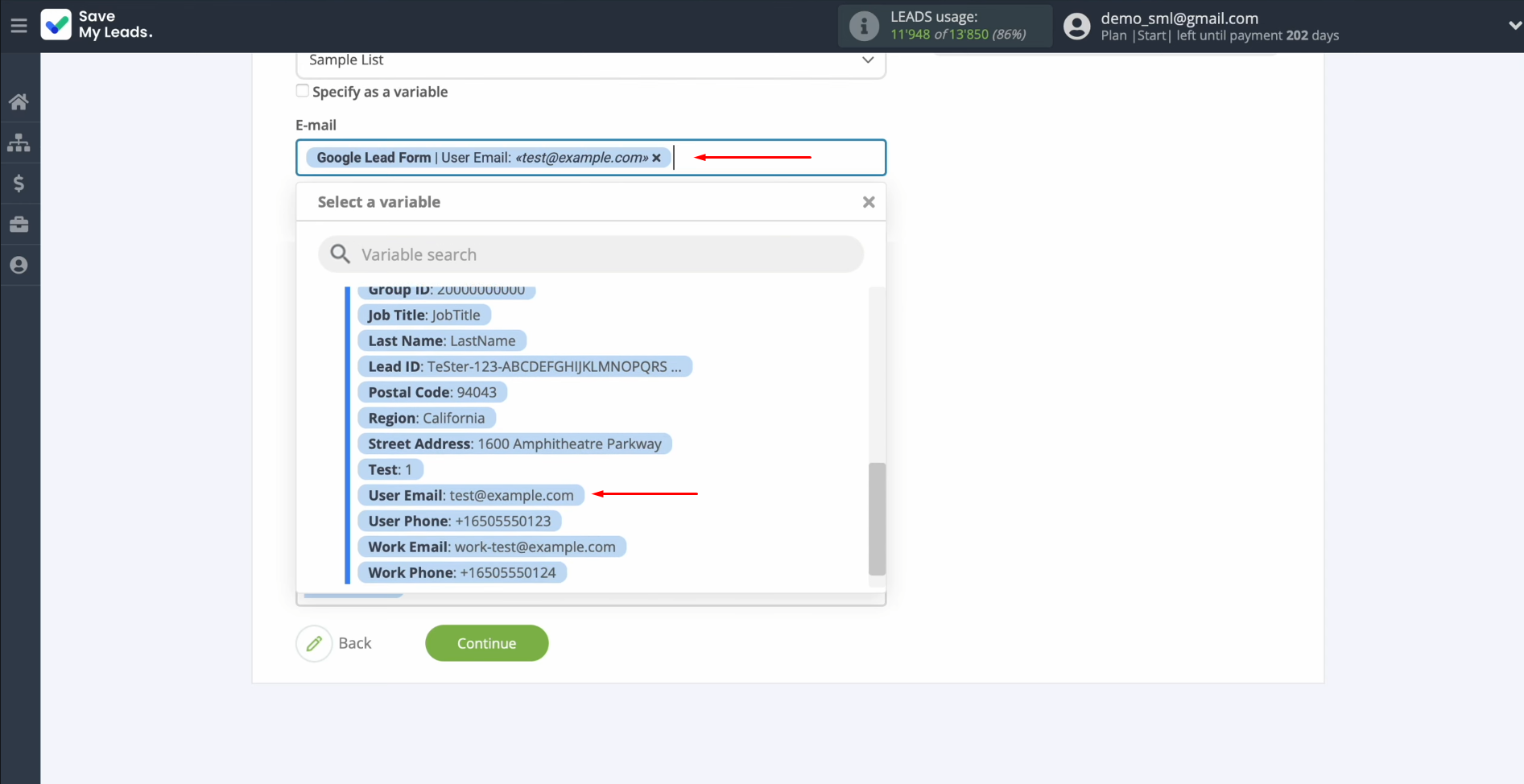Click the LEADS usage info icon
This screenshot has width=1524, height=784.
point(864,26)
